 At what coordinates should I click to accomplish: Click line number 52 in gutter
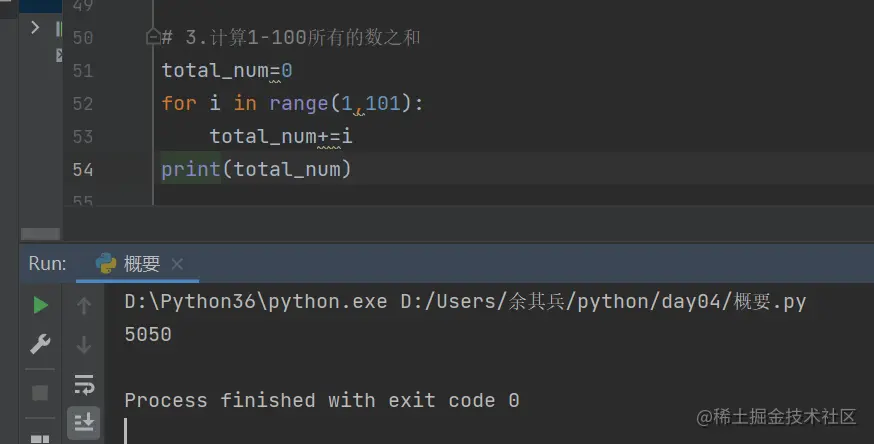[x=82, y=104]
